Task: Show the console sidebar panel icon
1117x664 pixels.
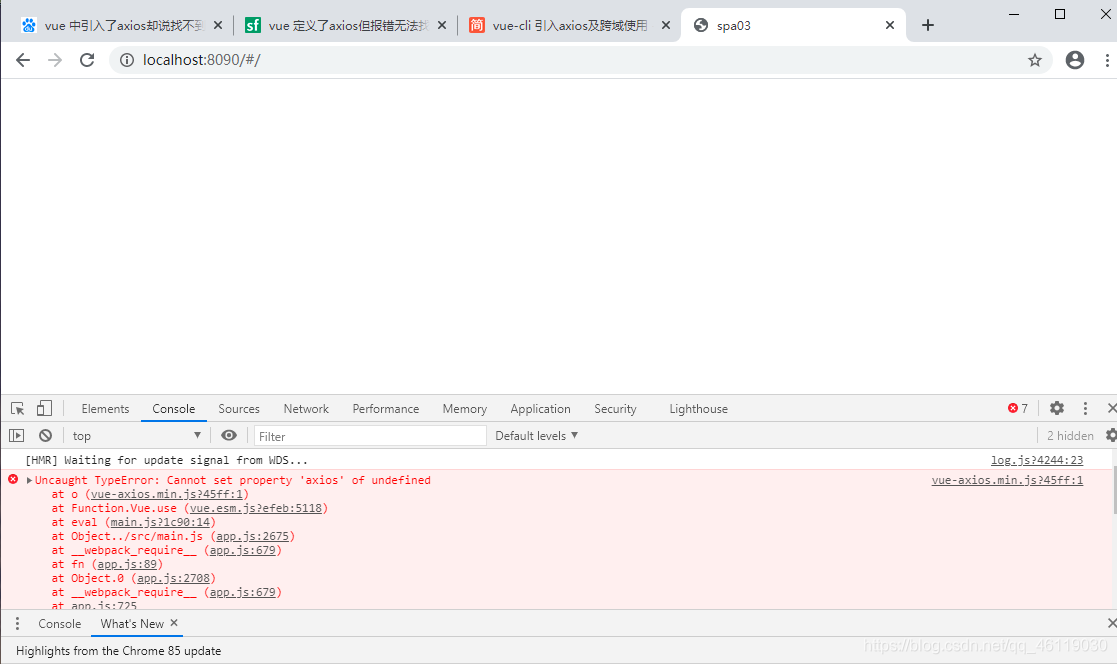Action: (17, 436)
